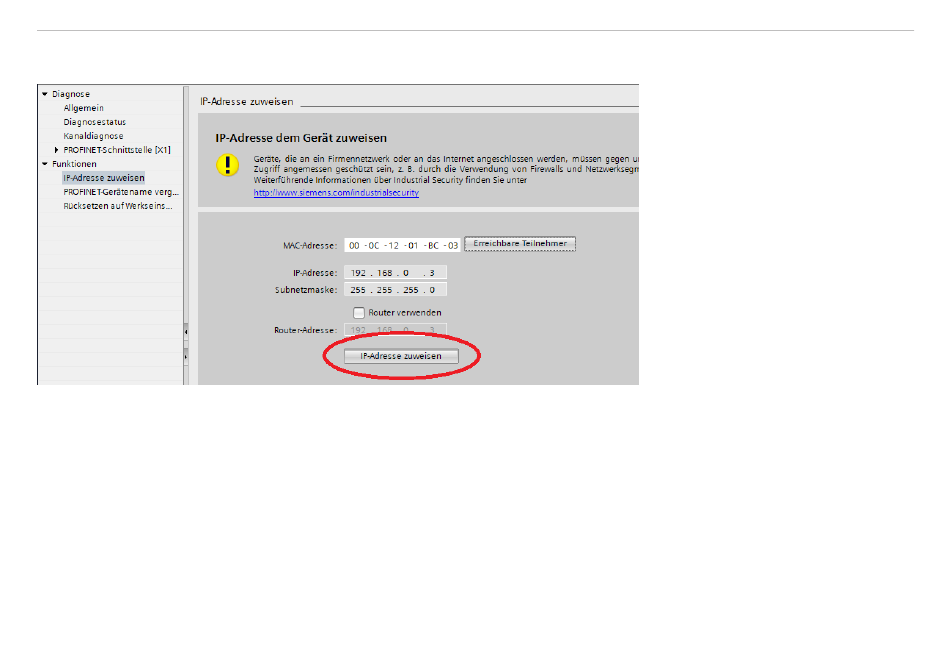The image size is (950, 665).
Task: Click heading IP-Adresse dem Gerät zuweisen
Action: point(301,138)
